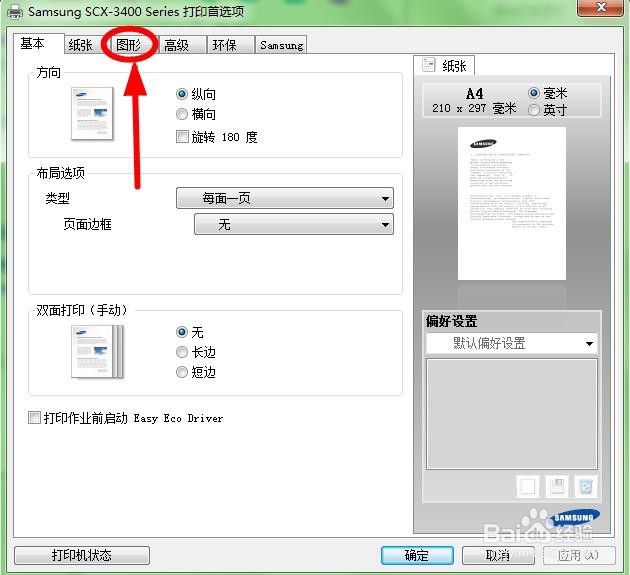Click the Samsung logo
Image resolution: width=630 pixels, height=575 pixels.
click(x=577, y=518)
